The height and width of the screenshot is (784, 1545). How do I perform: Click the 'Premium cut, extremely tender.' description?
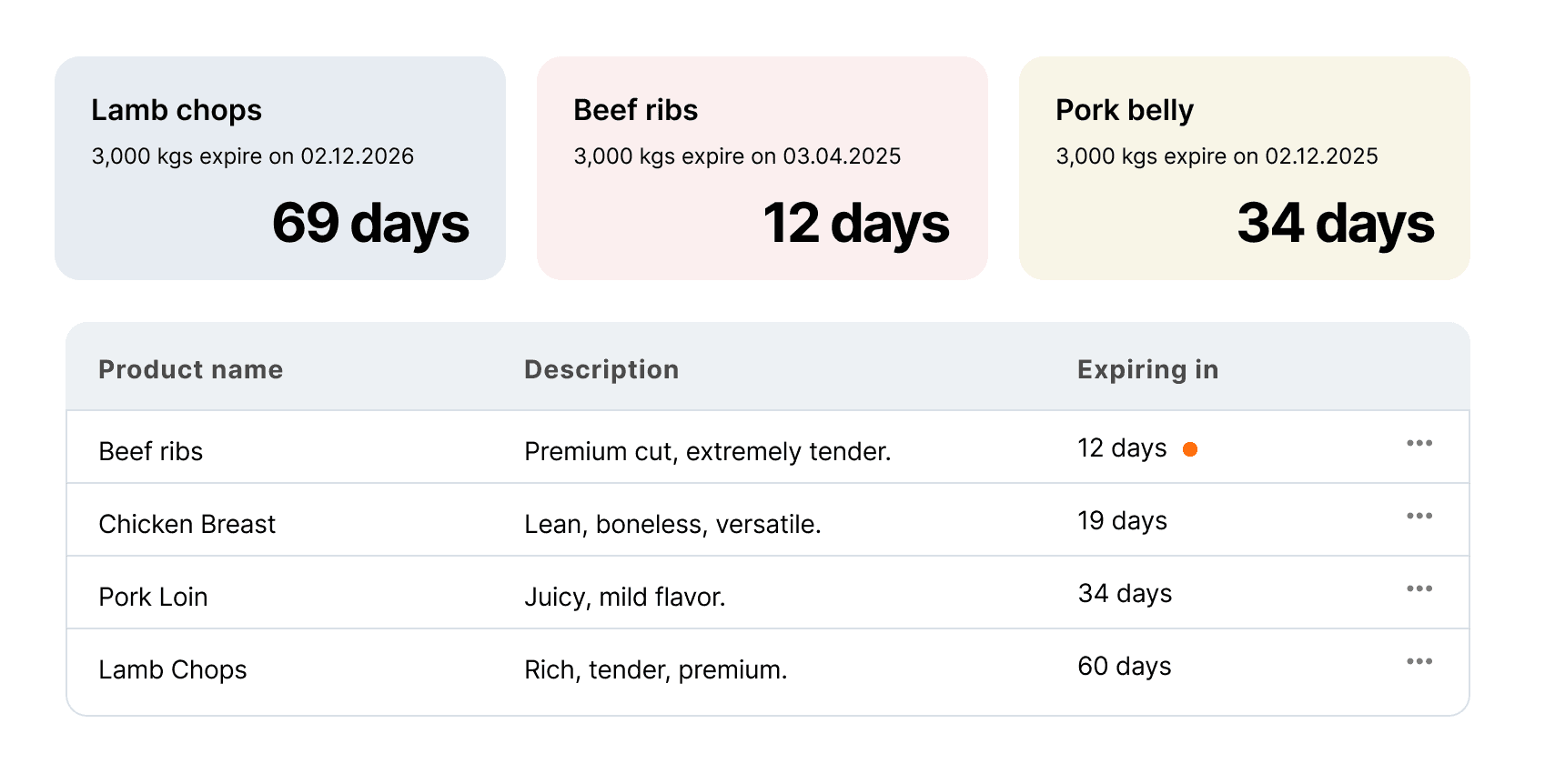(708, 451)
